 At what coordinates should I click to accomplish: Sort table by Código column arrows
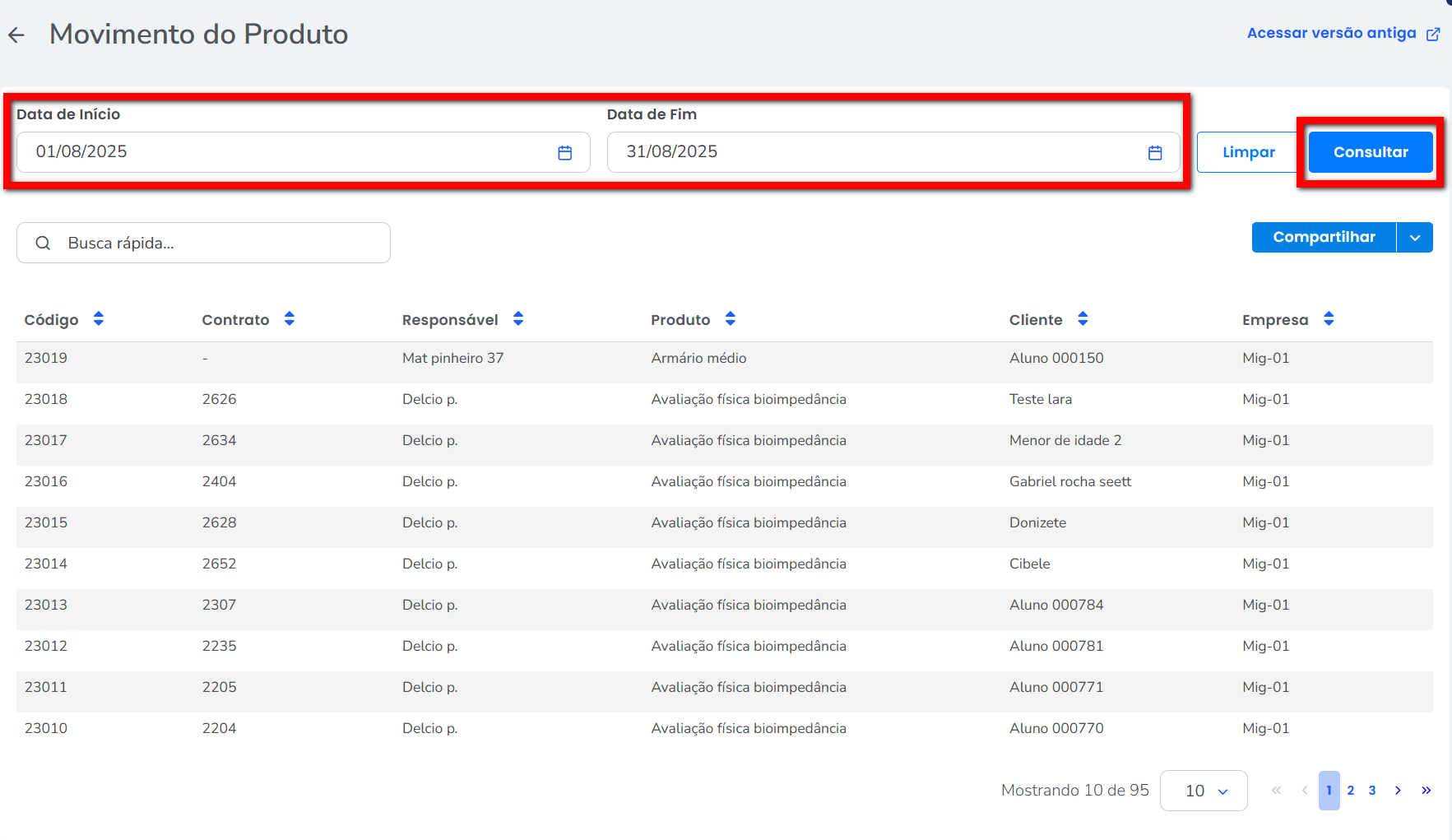(99, 319)
